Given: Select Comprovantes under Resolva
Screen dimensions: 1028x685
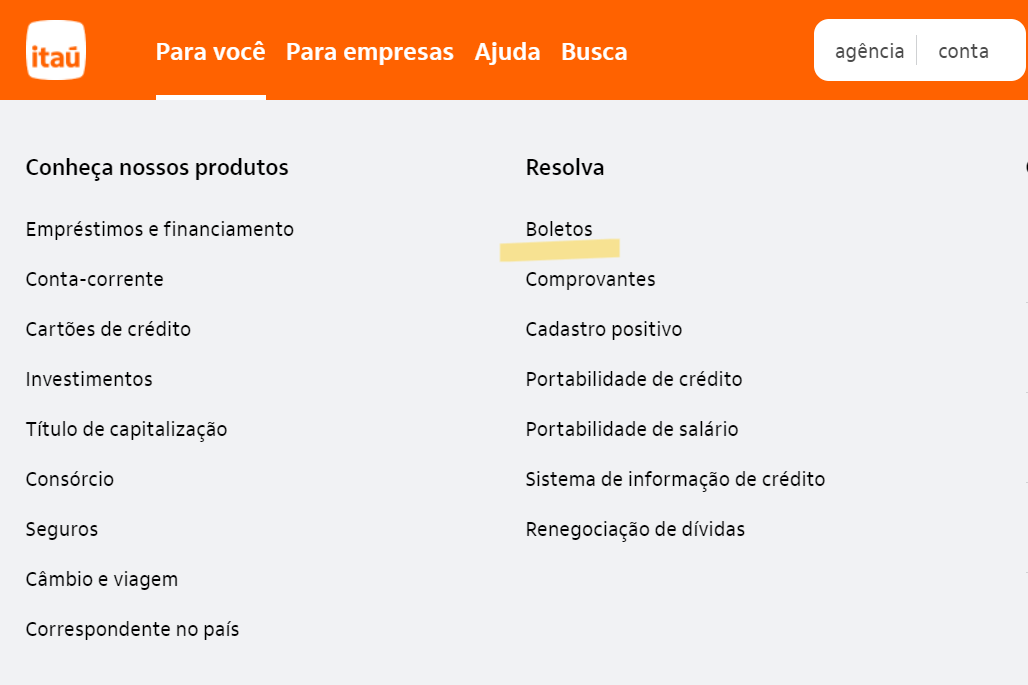Looking at the screenshot, I should click(590, 279).
